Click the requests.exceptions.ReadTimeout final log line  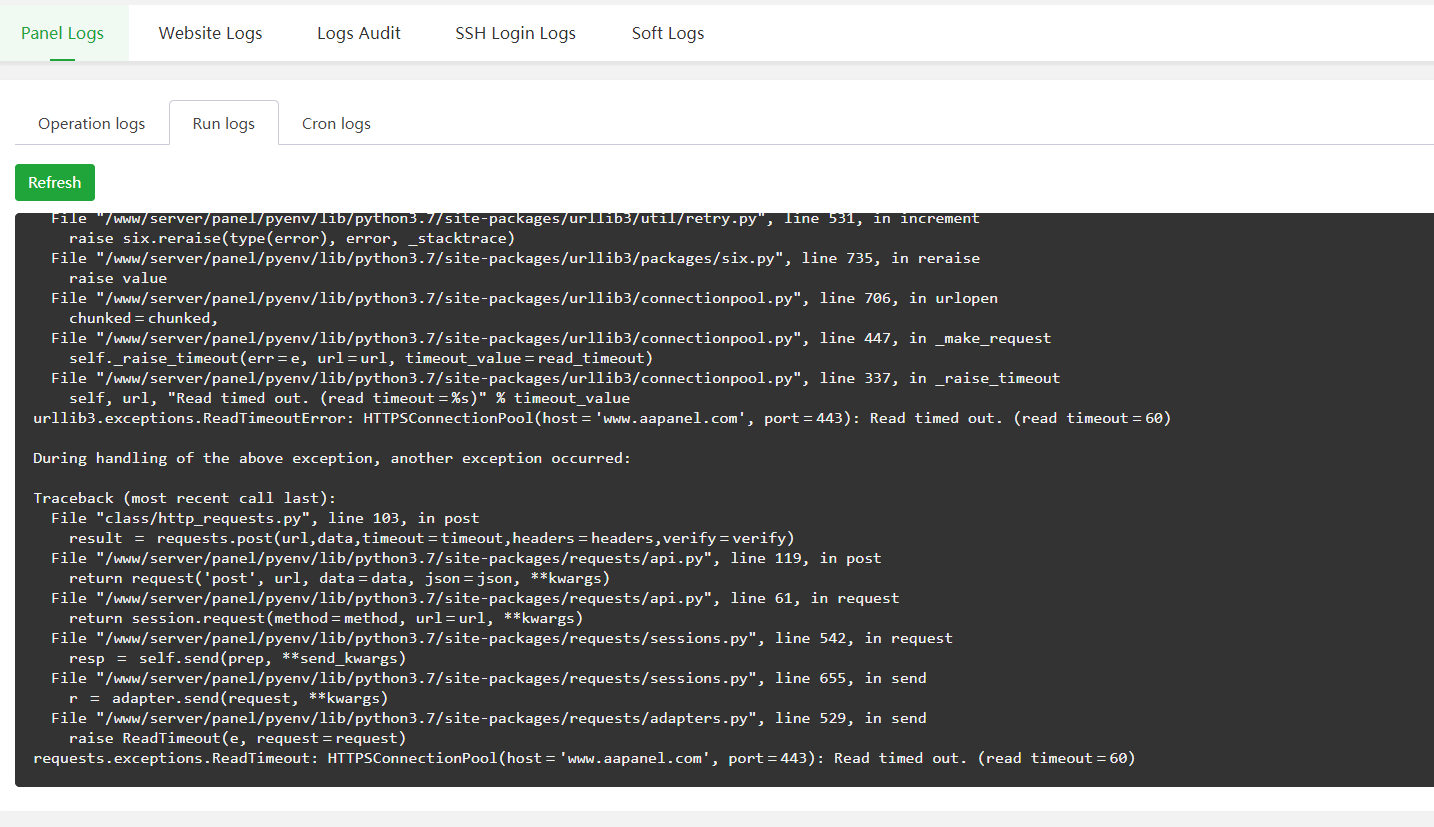point(584,758)
